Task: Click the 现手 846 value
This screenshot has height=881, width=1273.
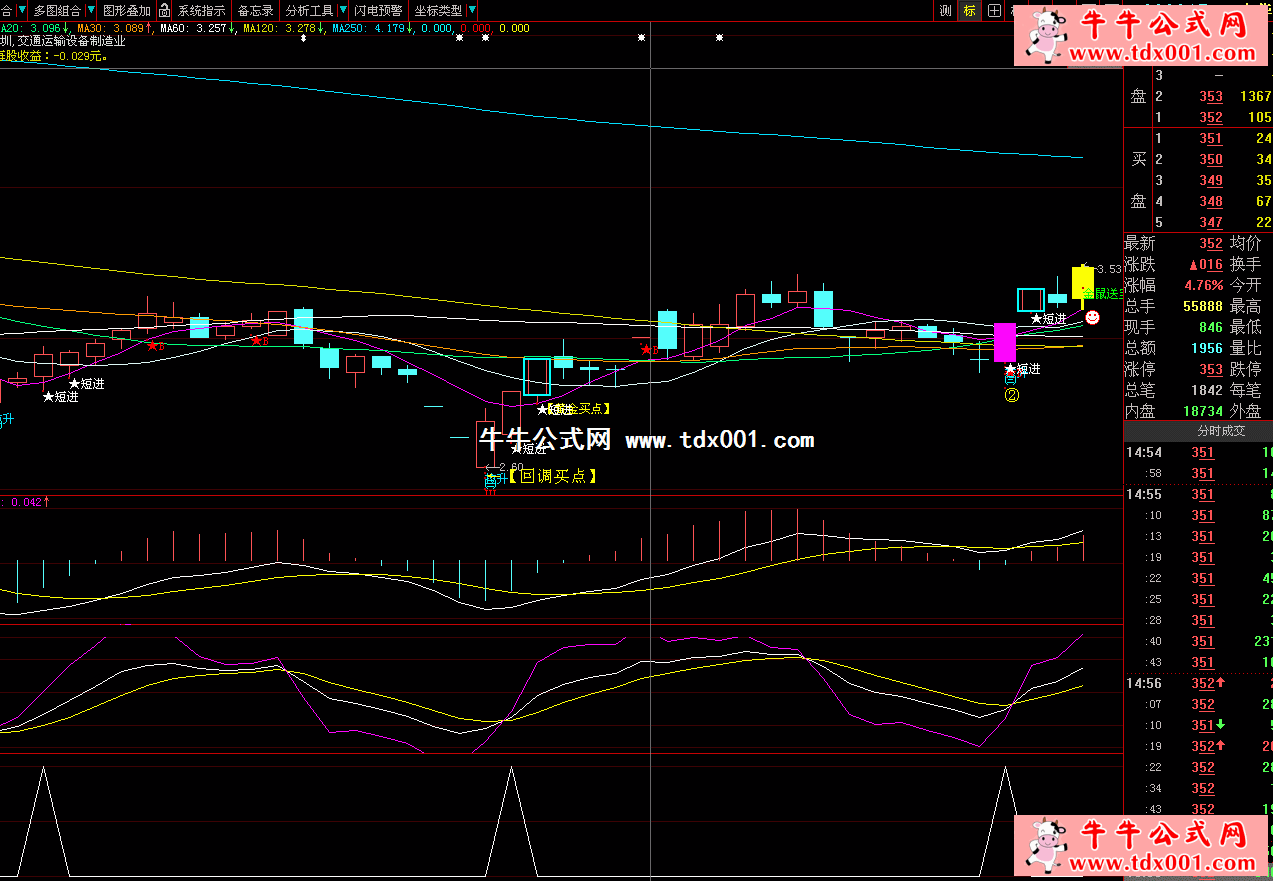Action: pos(1211,327)
